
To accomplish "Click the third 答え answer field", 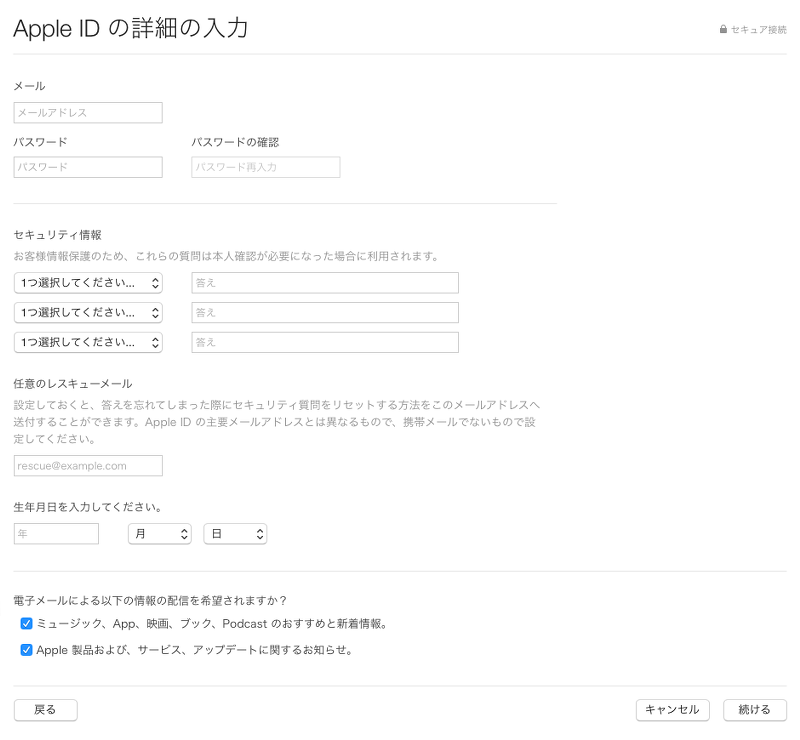I will [325, 342].
